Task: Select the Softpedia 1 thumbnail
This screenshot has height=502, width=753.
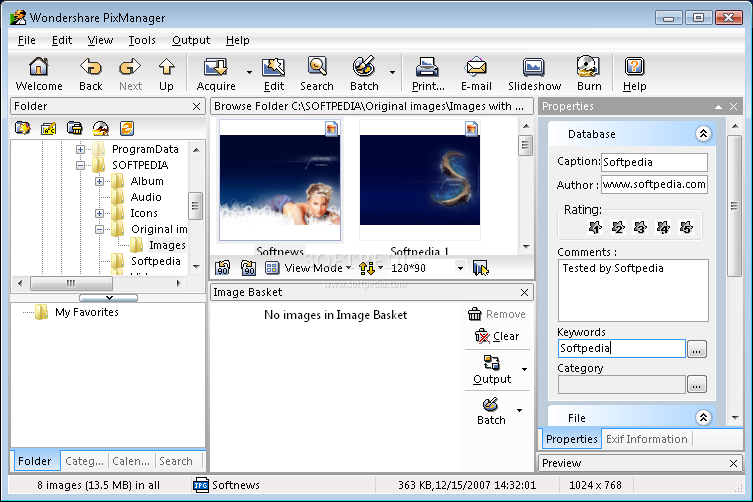Action: tap(420, 180)
